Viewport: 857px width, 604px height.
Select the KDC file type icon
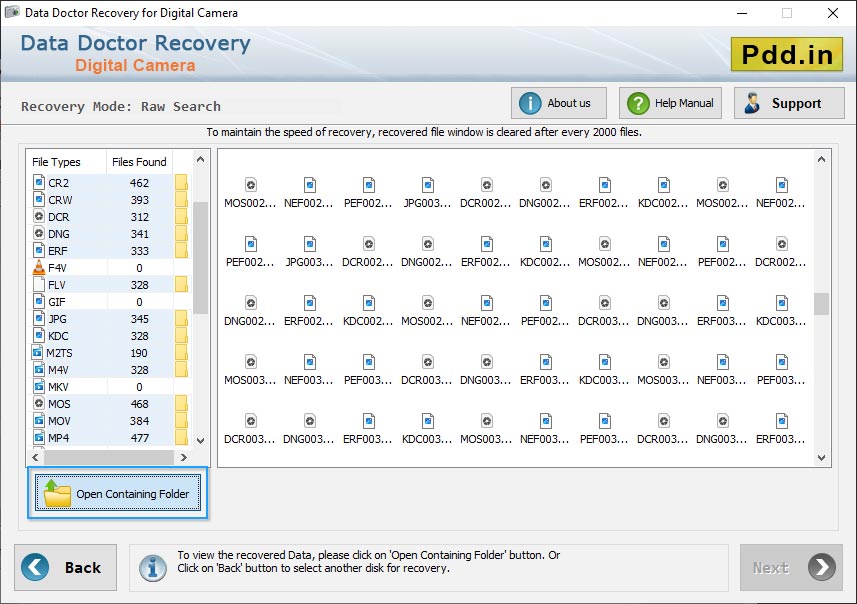(x=39, y=335)
